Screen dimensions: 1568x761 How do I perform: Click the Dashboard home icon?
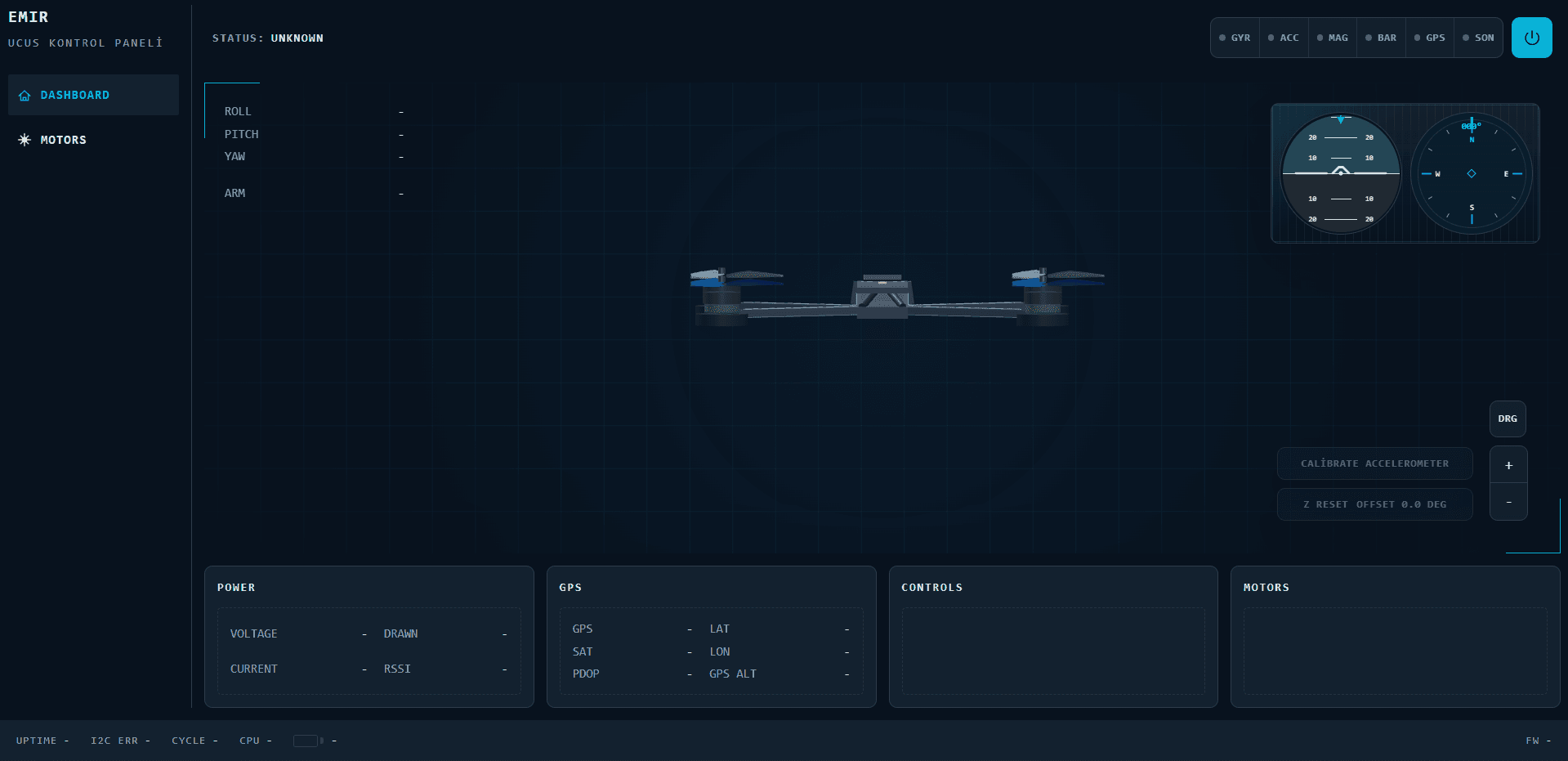point(25,96)
